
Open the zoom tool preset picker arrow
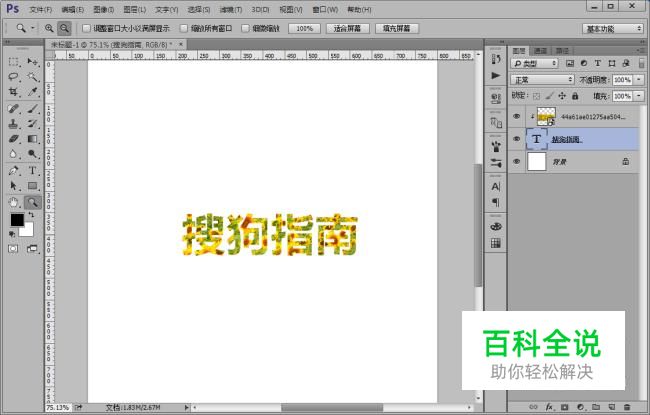click(x=33, y=28)
